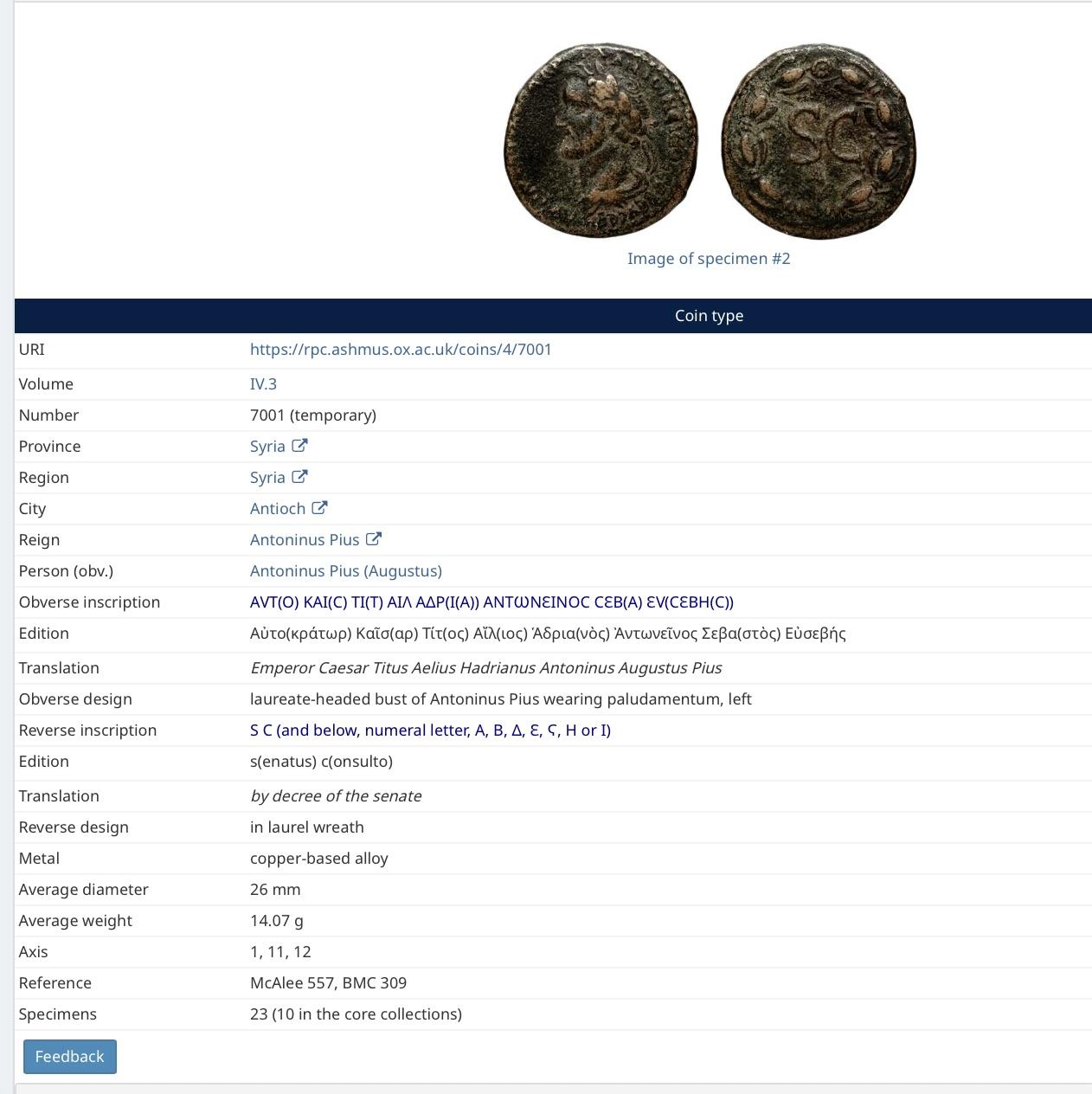Click the Greek obverse inscription text

pos(491,602)
